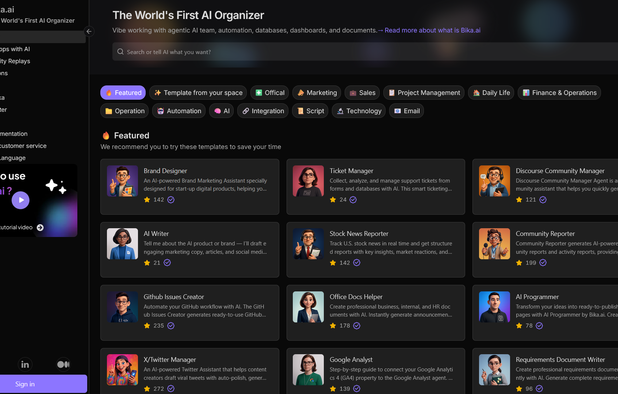This screenshot has width=618, height=394.
Task: Click the star icon on Ticket Manager
Action: 333,200
